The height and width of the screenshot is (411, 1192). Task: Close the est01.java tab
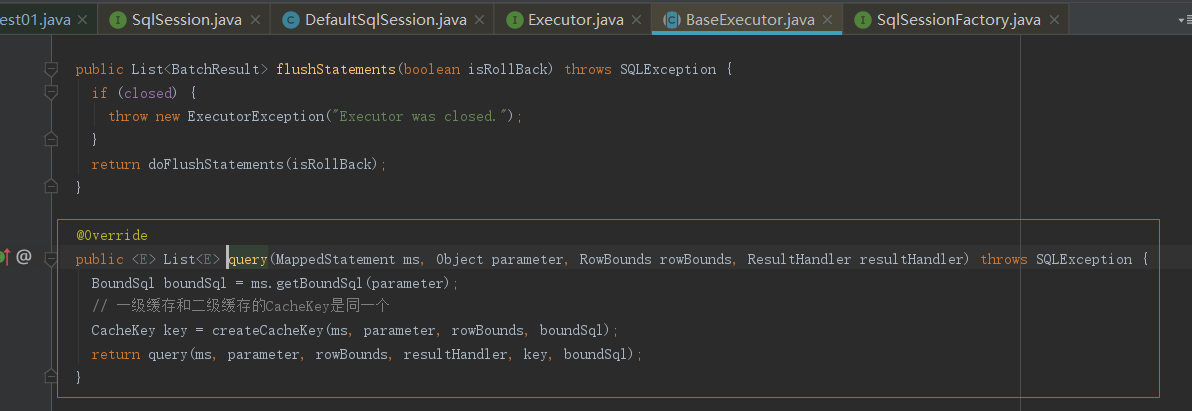[84, 21]
